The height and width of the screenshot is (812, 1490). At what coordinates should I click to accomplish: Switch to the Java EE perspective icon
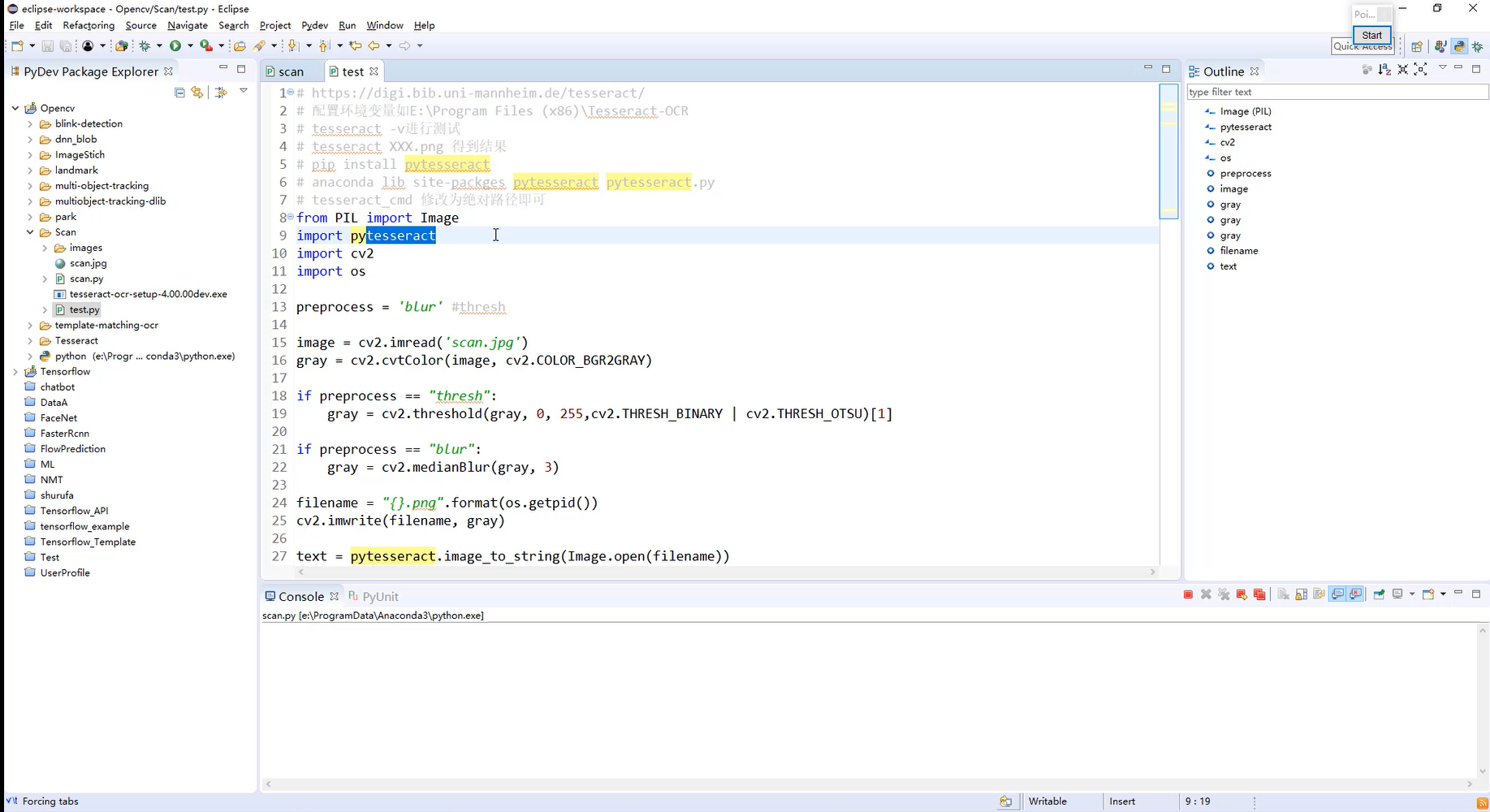pyautogui.click(x=1440, y=46)
